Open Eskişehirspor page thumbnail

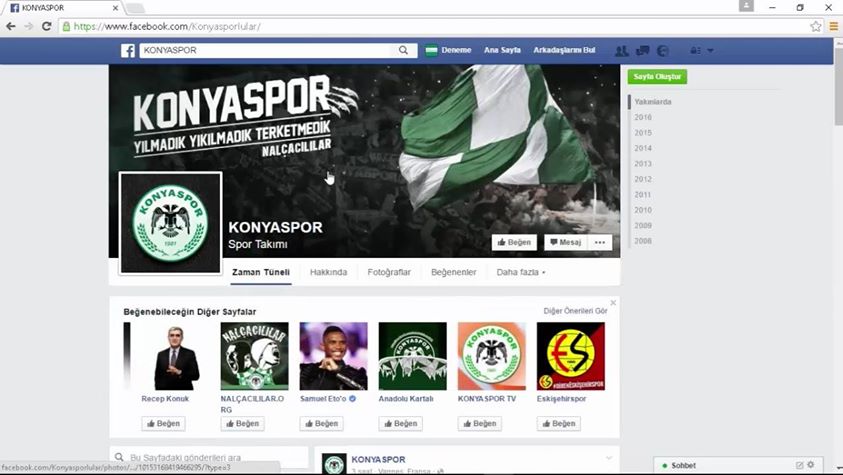[570, 356]
